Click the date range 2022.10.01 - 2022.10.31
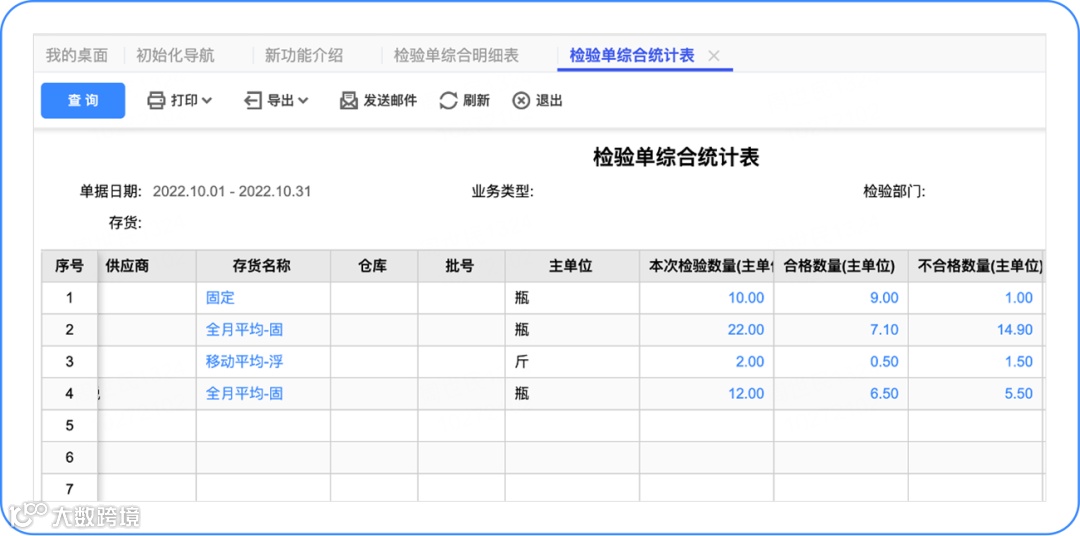Viewport: 1080px width, 536px height. (x=231, y=192)
